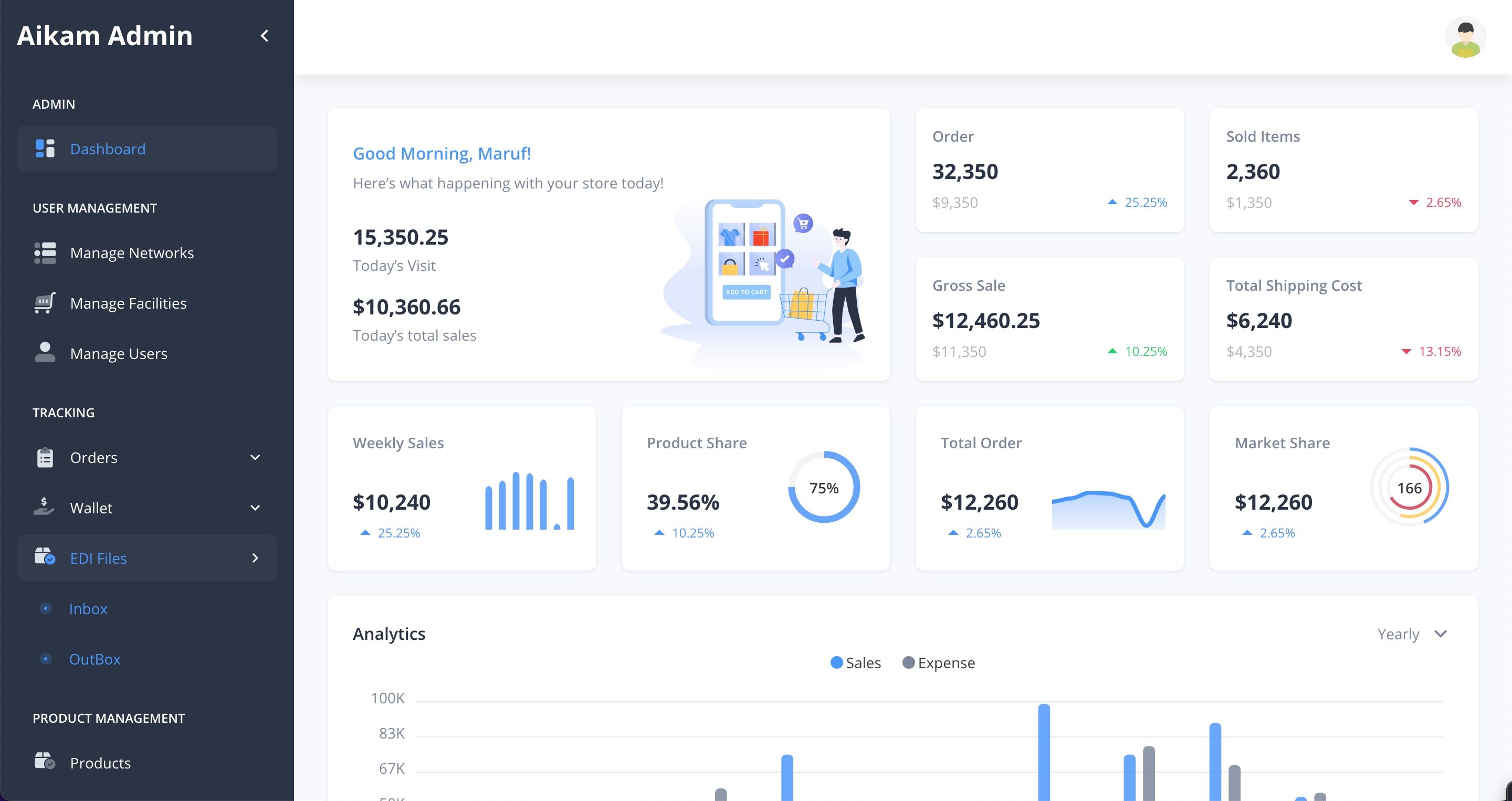The image size is (1512, 801).
Task: Click the Dashboard grid icon
Action: 45,149
